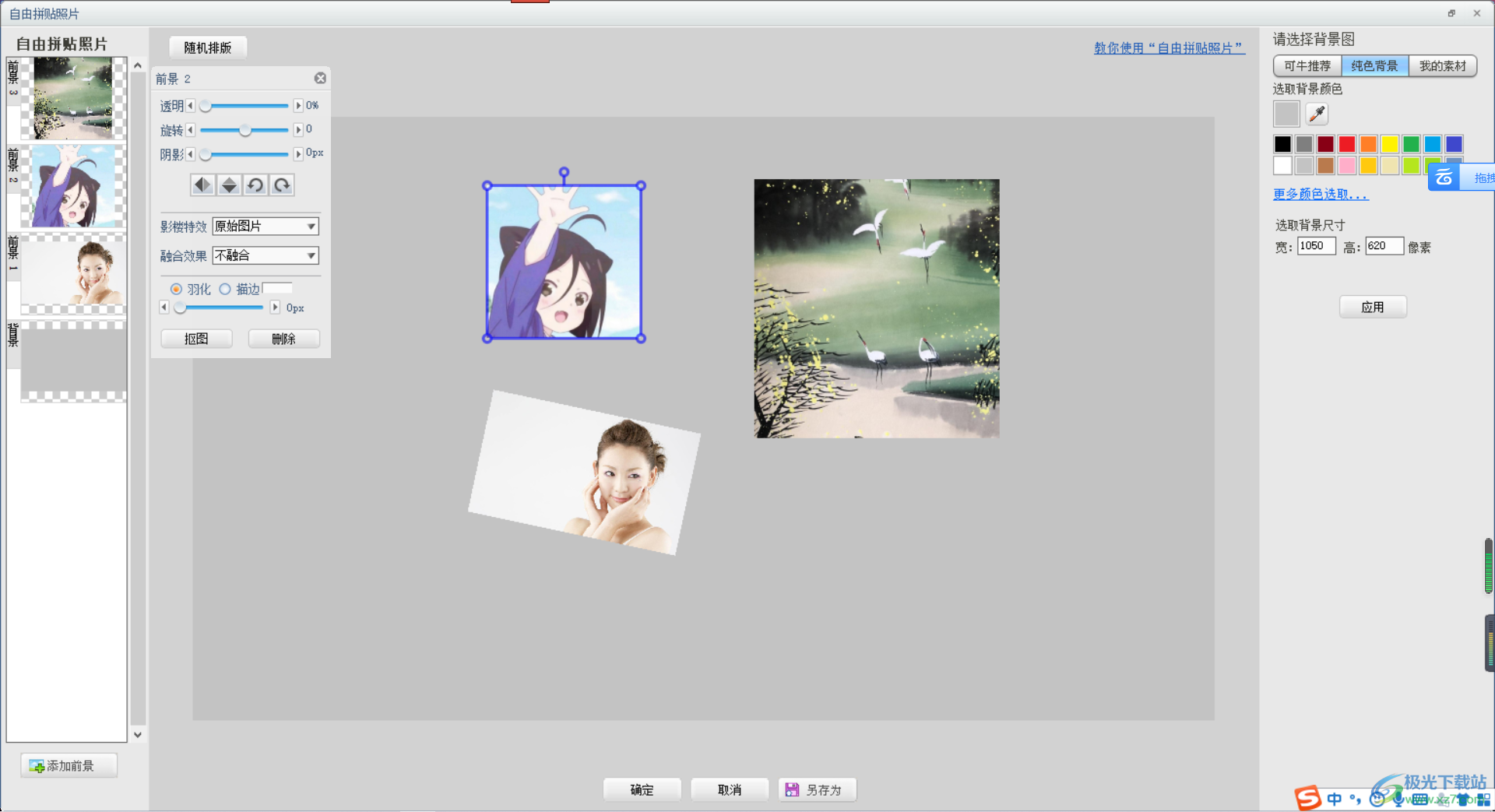Open 更多颜色选取 more colors link

click(1321, 194)
